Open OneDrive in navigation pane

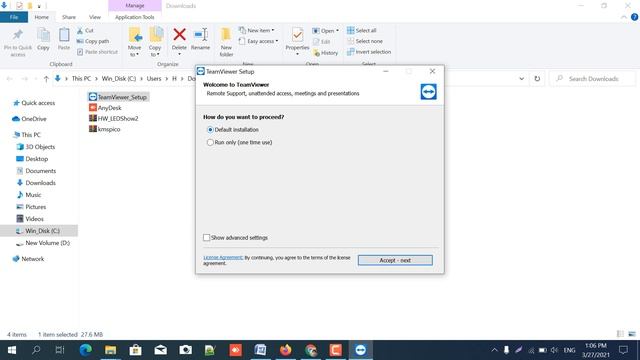(x=29, y=119)
